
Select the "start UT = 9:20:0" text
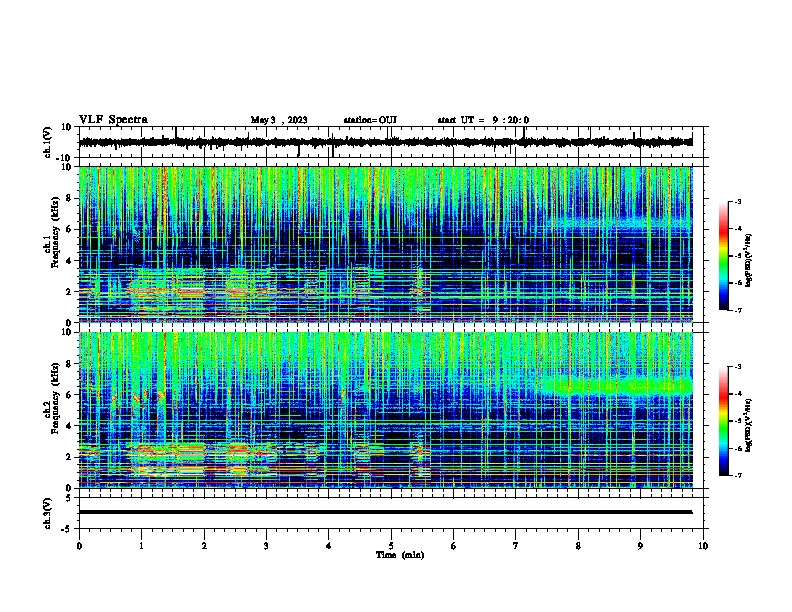point(483,120)
